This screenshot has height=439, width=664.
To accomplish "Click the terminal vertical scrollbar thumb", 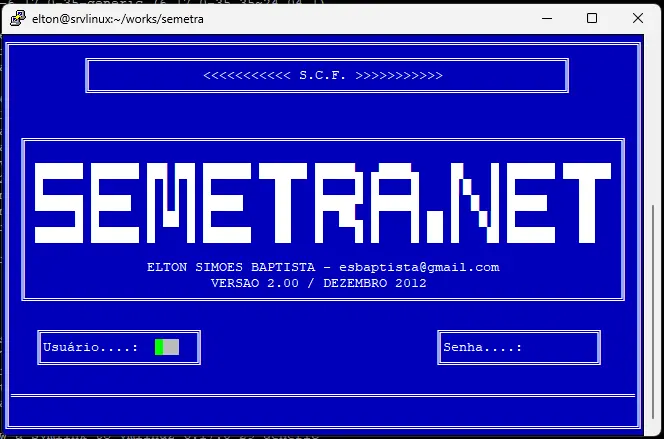I will coord(653,311).
